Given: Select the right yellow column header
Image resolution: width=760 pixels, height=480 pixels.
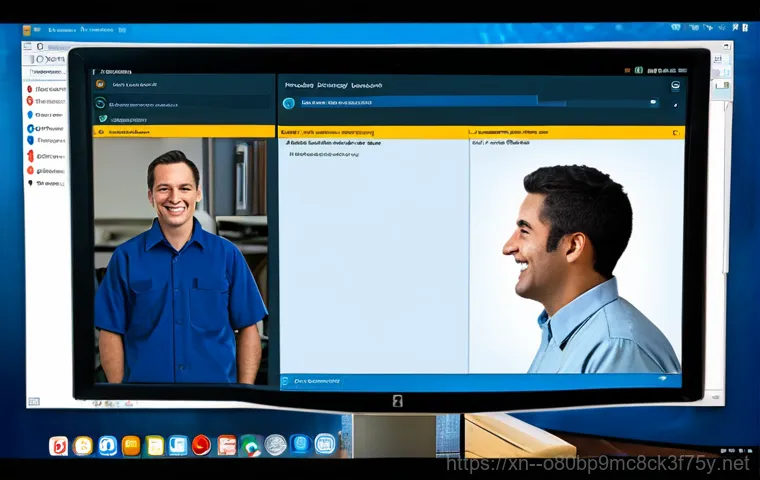Looking at the screenshot, I should click(576, 132).
